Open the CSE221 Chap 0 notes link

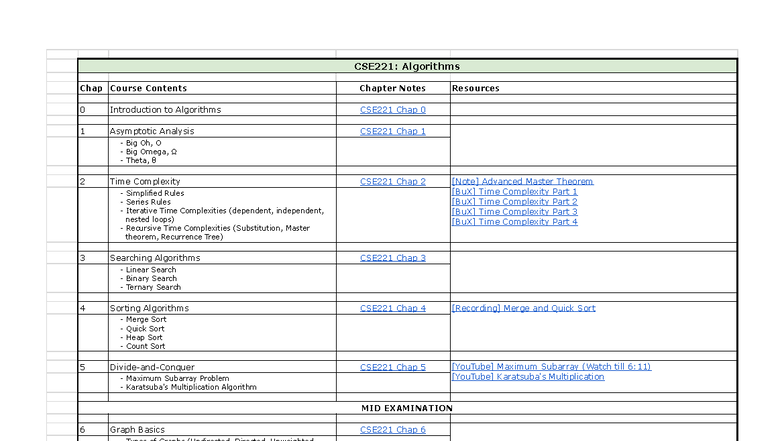(392, 110)
